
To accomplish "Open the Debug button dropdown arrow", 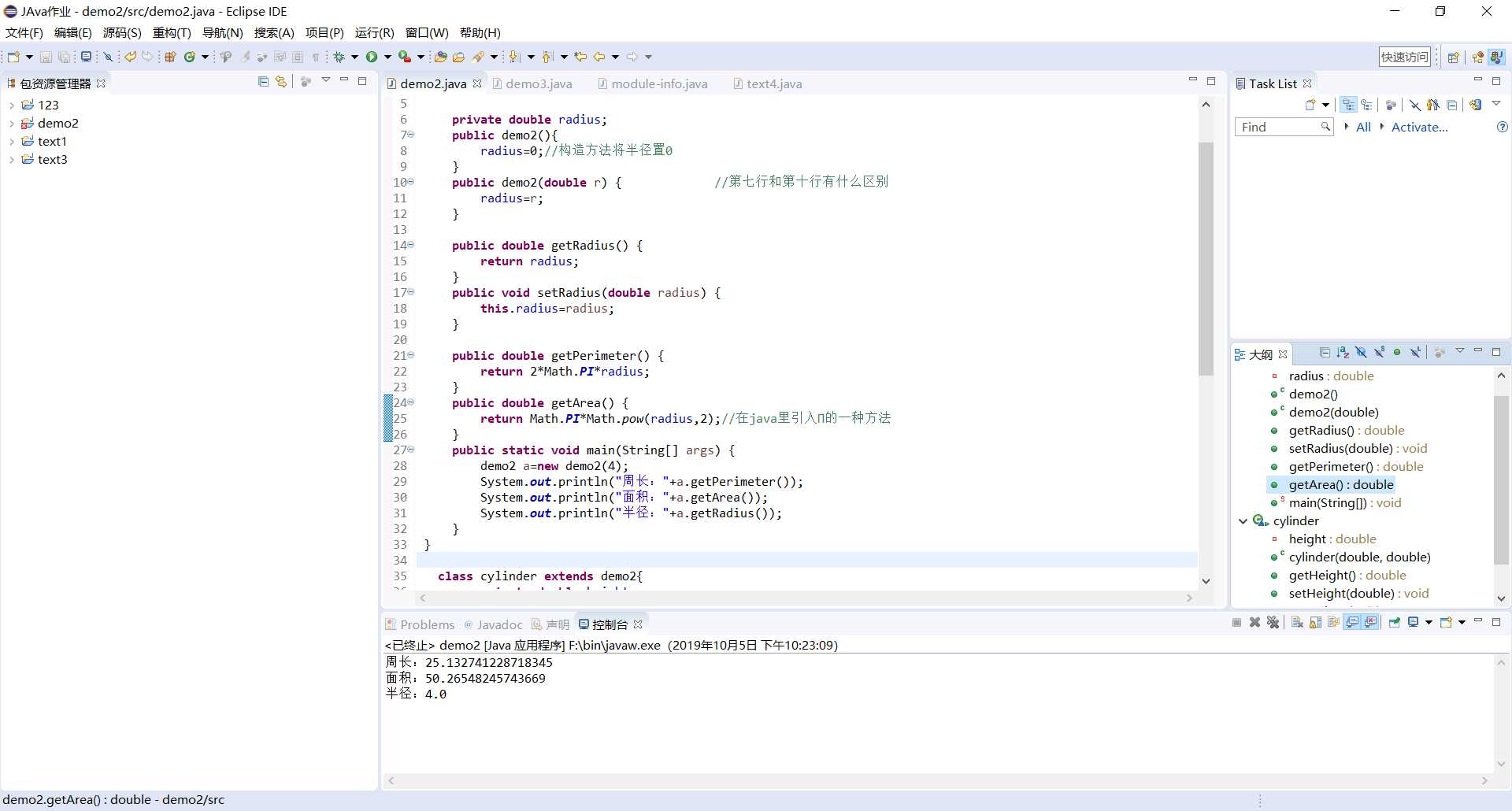I will tap(354, 57).
